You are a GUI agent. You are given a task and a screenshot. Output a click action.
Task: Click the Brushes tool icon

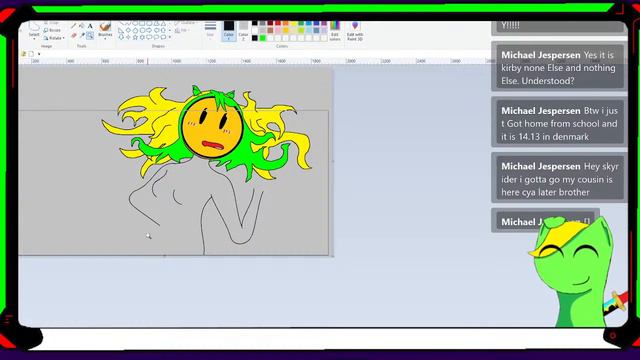[105, 26]
